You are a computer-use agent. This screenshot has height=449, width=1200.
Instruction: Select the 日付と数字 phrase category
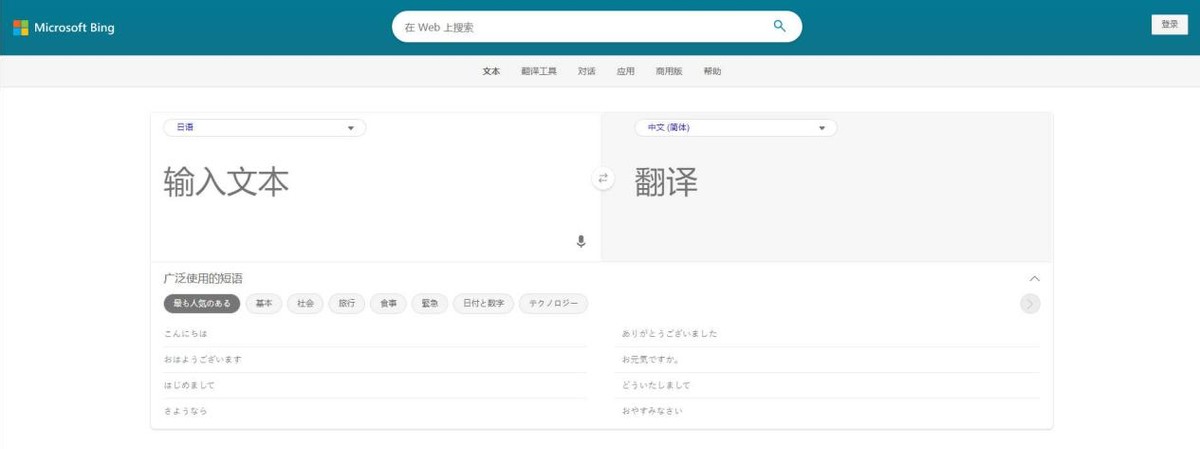tap(483, 304)
